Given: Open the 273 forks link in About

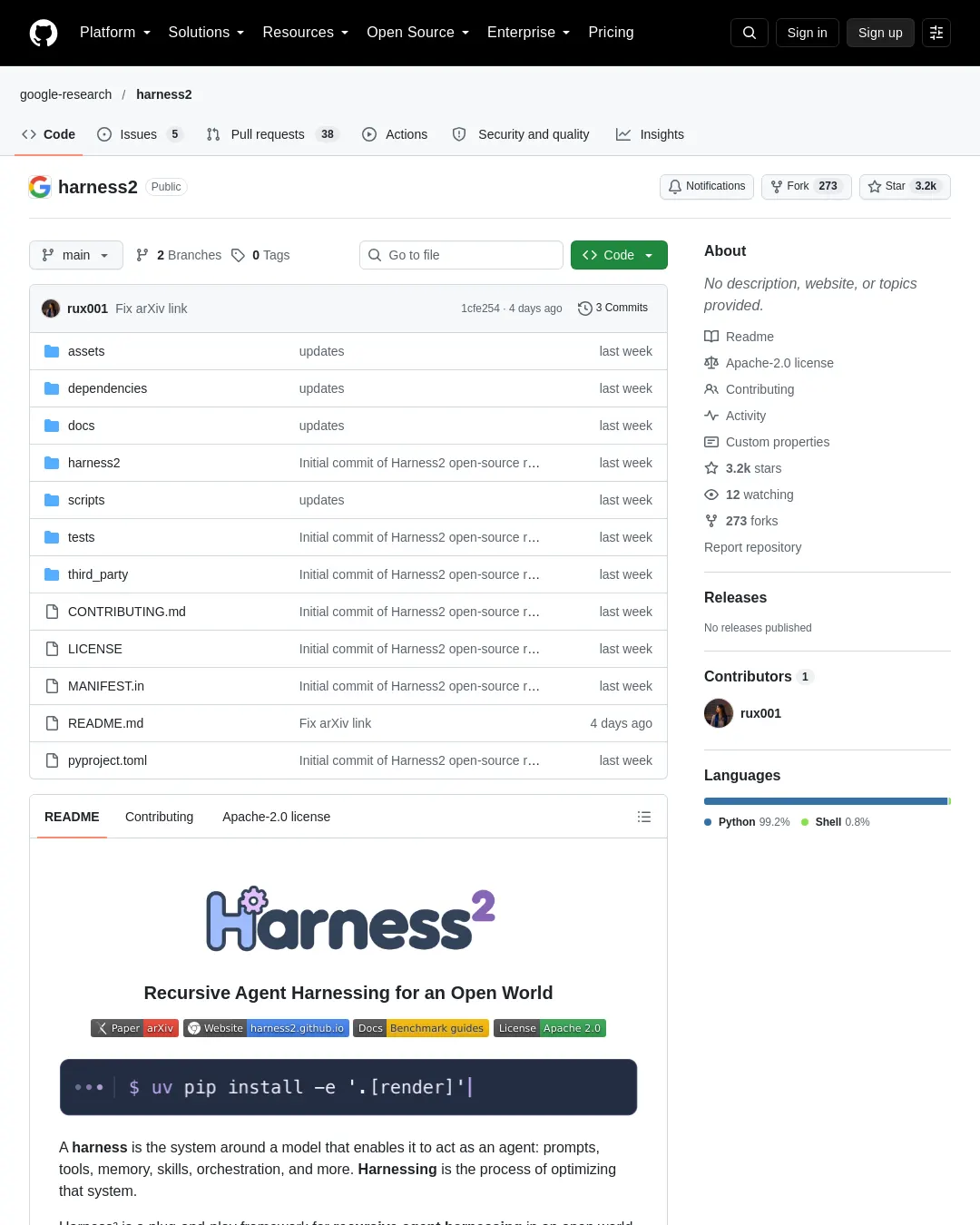Looking at the screenshot, I should [741, 521].
